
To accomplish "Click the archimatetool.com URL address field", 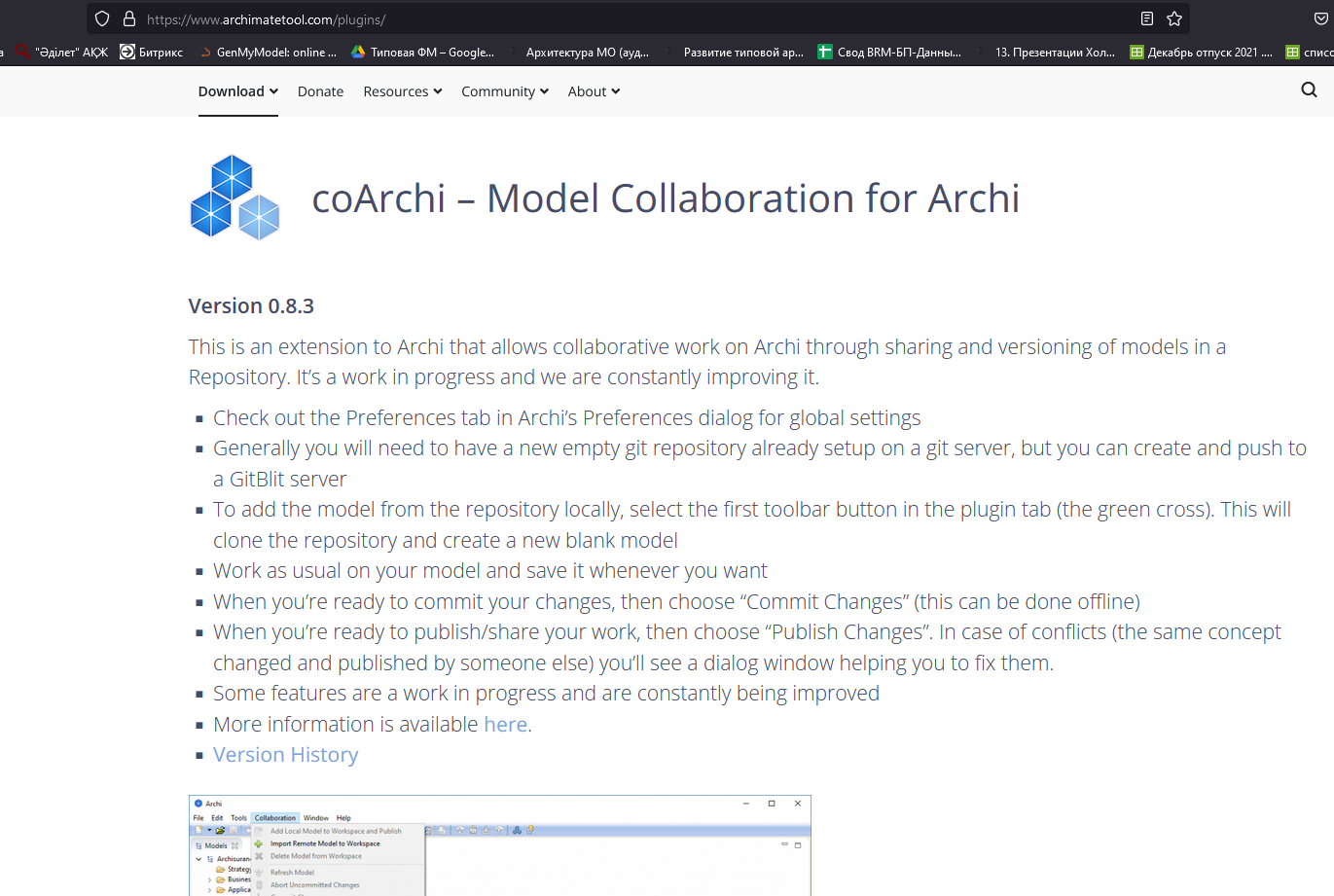I will tap(637, 19).
